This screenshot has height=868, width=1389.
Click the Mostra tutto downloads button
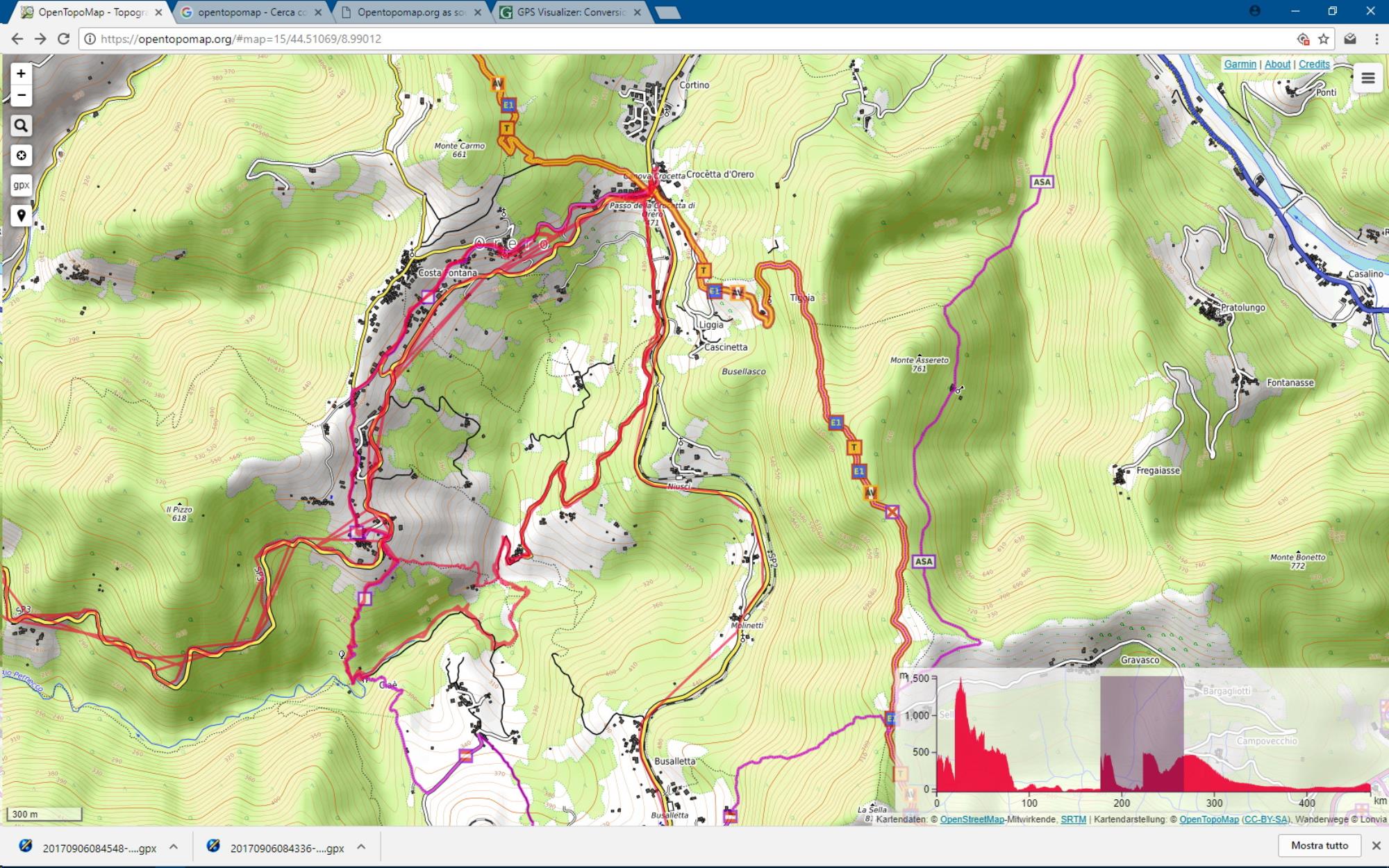[x=1319, y=845]
